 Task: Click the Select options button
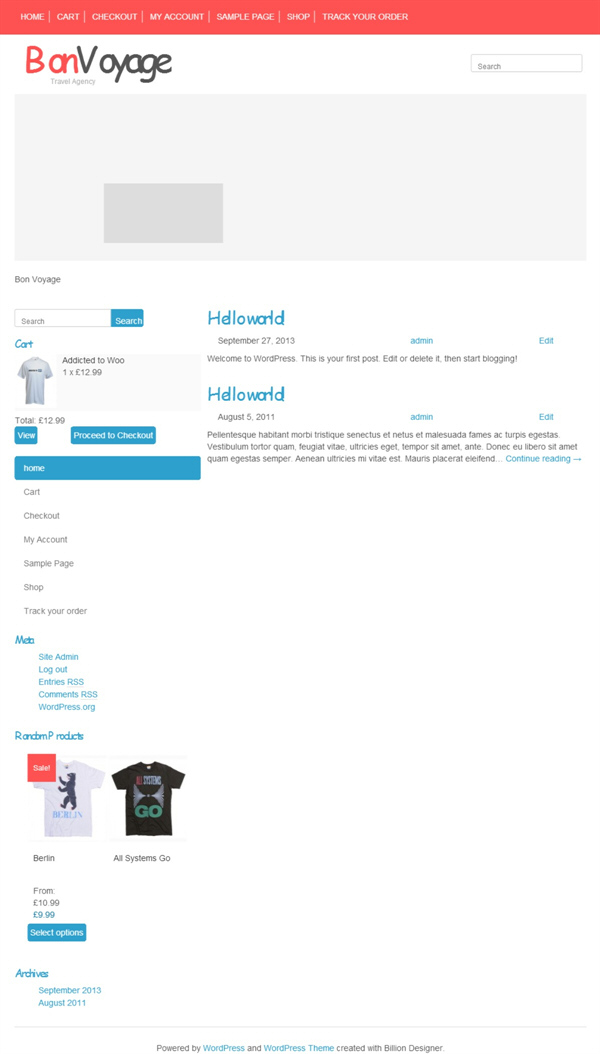pyautogui.click(x=57, y=932)
